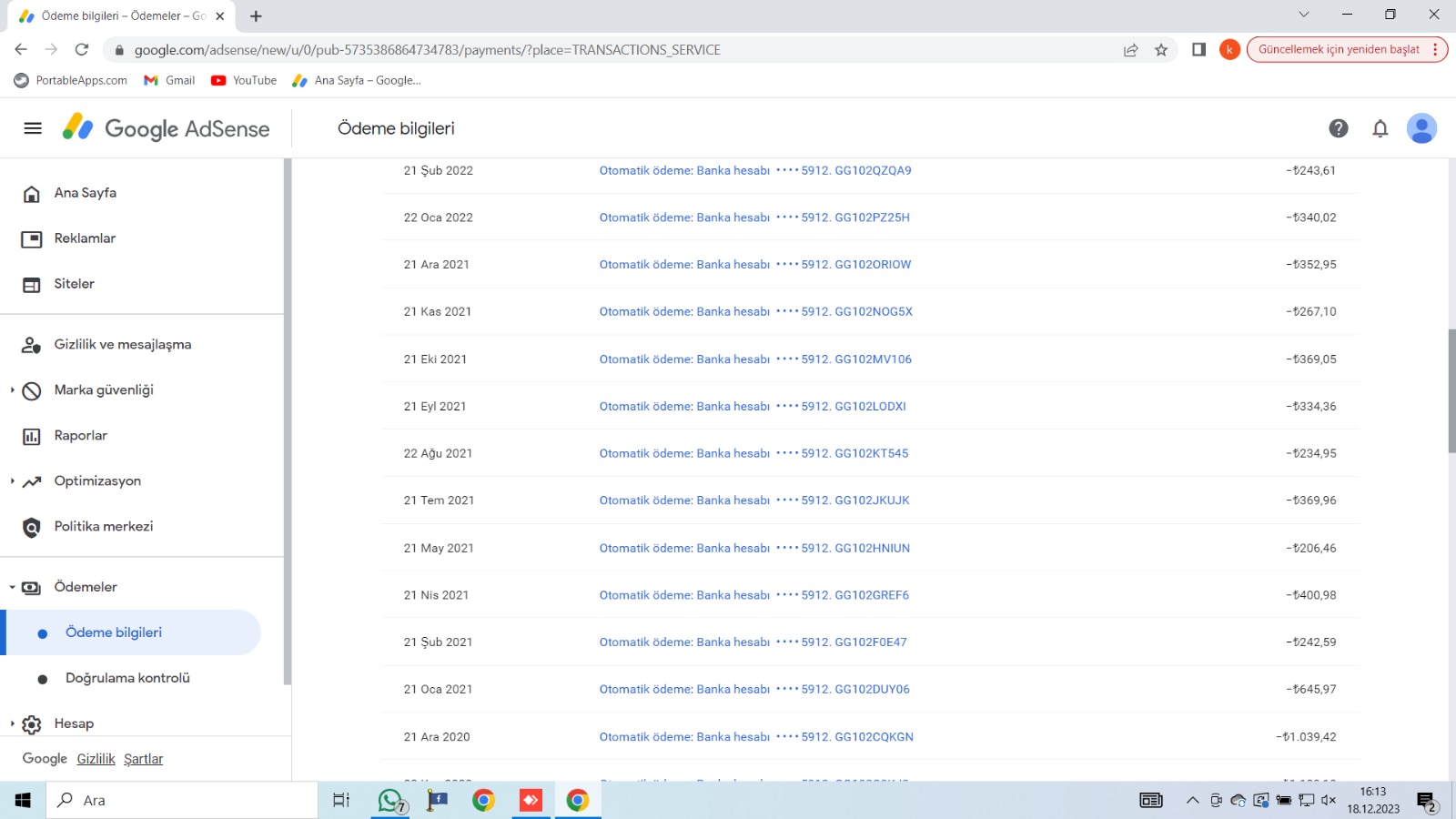Expand the Marka güvenliği section

[12, 390]
